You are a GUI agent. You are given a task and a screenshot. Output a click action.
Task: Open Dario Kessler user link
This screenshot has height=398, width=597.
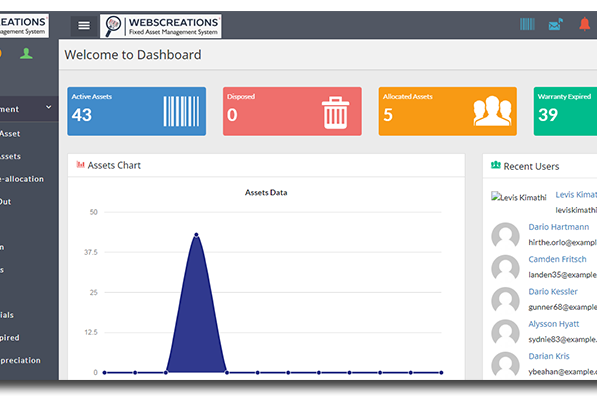pos(553,292)
